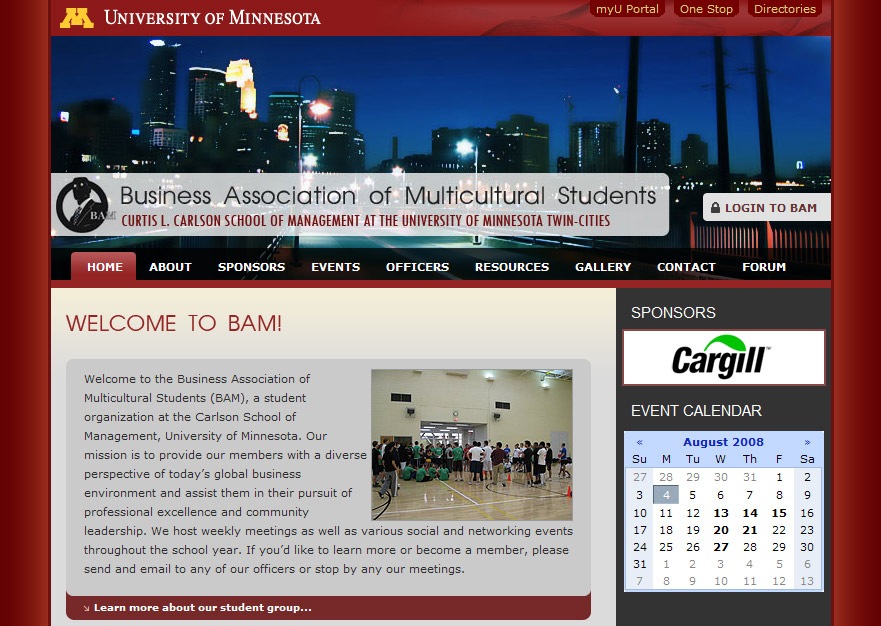Viewport: 881px width, 626px height.
Task: Select August 25 in calendar
Action: pyautogui.click(x=666, y=547)
